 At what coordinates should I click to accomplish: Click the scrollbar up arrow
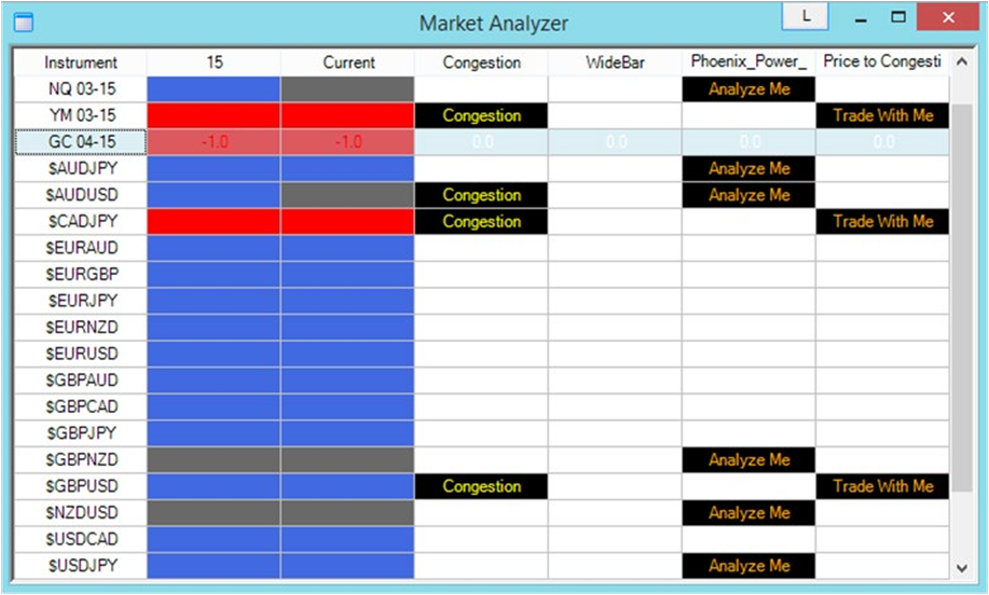tap(961, 62)
